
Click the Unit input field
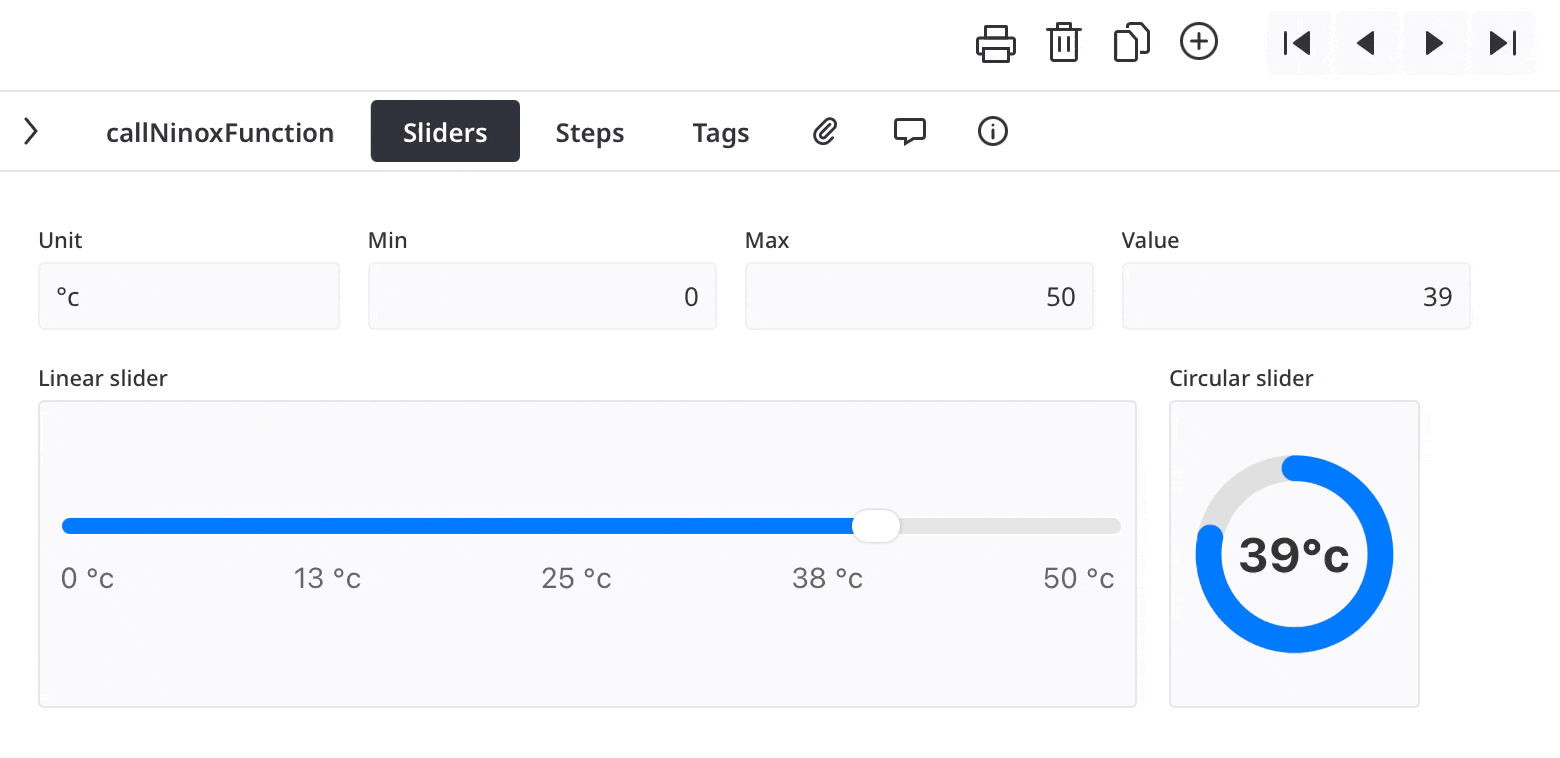click(x=189, y=296)
